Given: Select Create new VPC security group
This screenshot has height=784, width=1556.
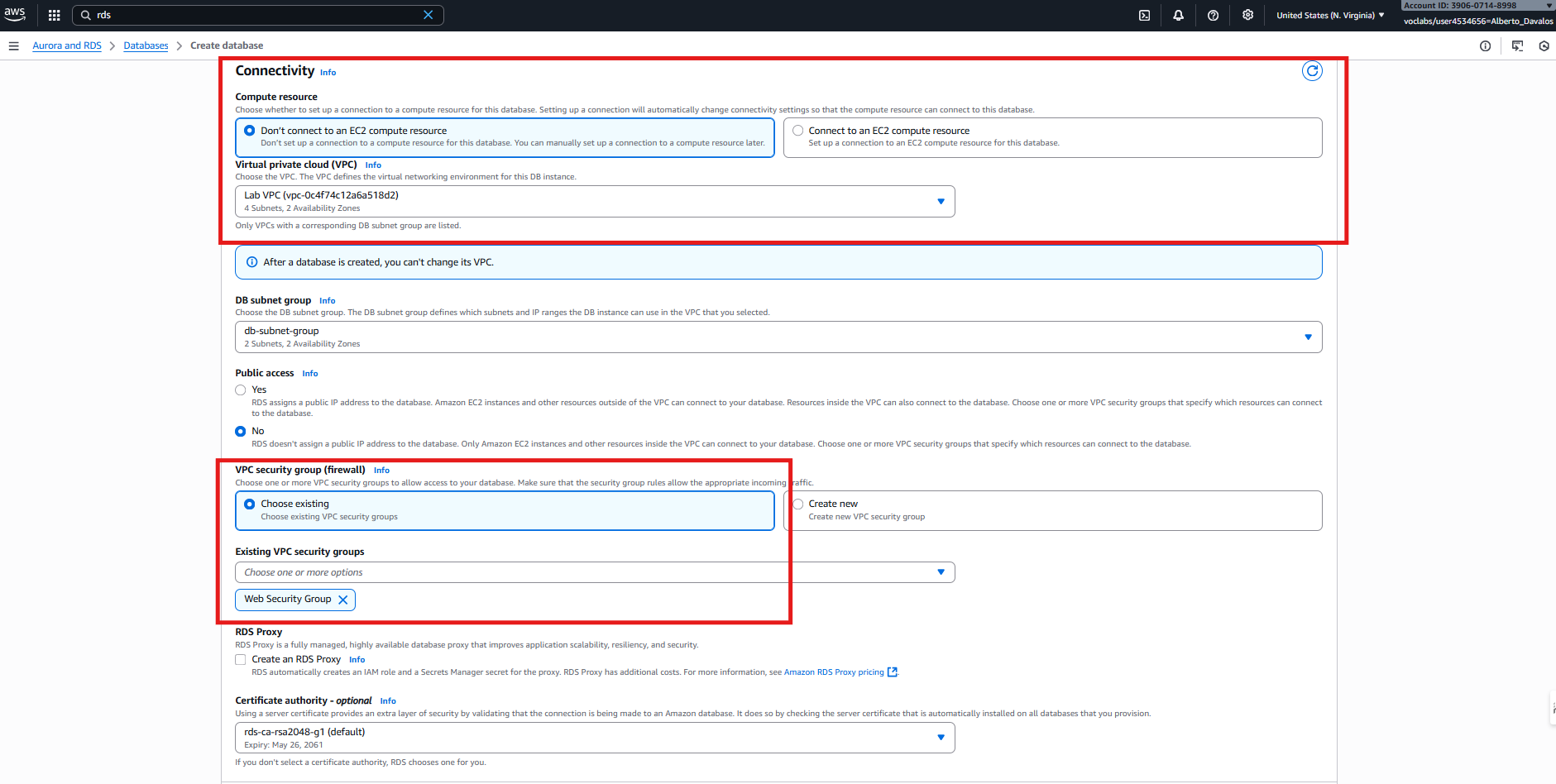Looking at the screenshot, I should [x=798, y=504].
